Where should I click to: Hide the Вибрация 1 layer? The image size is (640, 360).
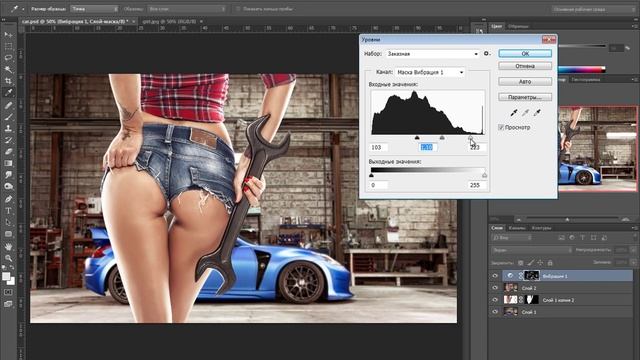click(x=495, y=276)
